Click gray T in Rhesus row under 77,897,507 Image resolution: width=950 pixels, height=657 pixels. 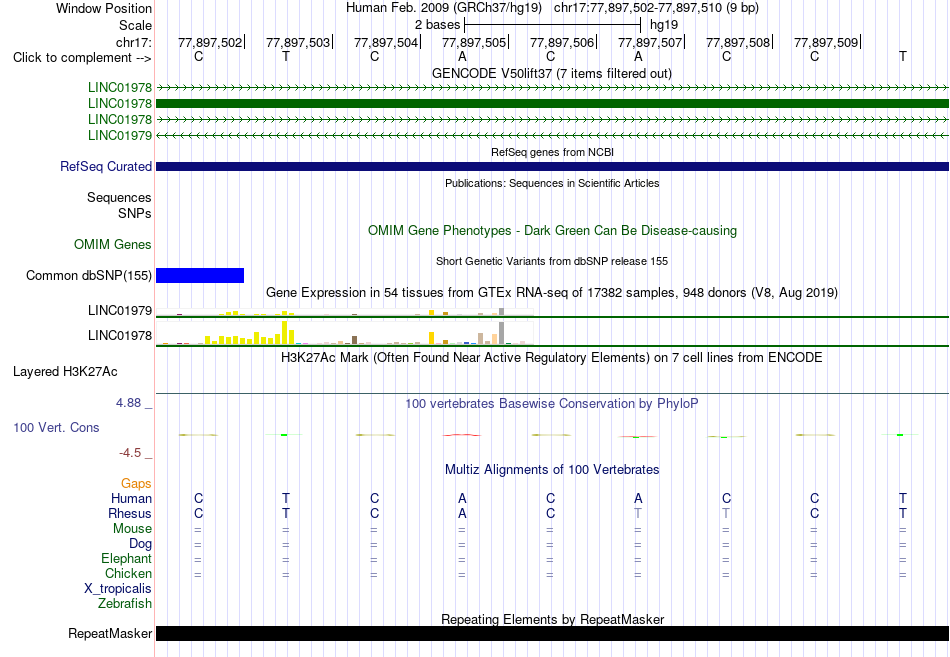[638, 513]
